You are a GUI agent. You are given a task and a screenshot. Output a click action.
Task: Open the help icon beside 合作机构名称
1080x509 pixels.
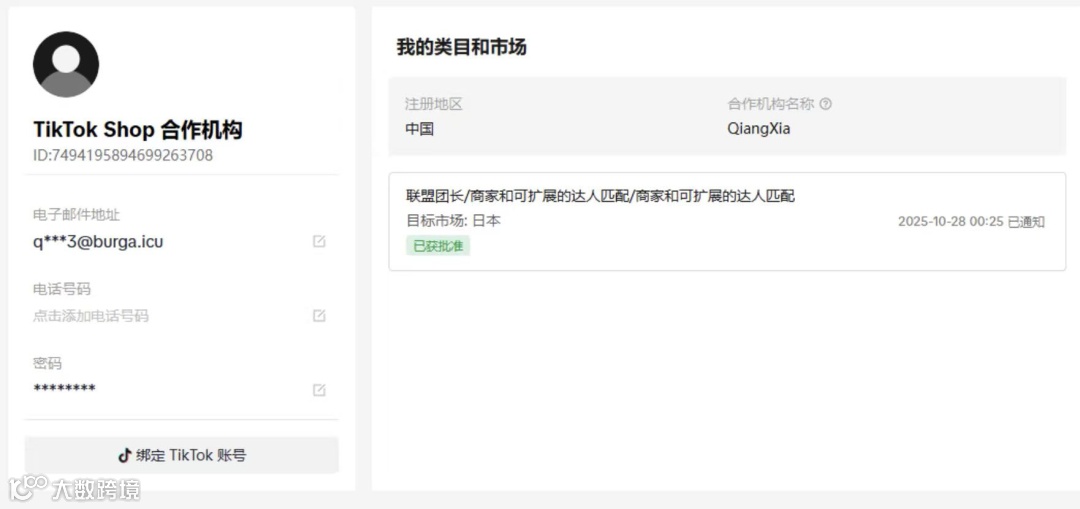point(826,105)
